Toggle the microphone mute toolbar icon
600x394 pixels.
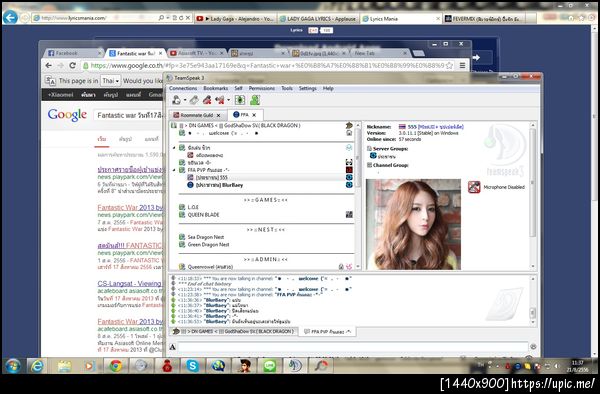point(207,100)
